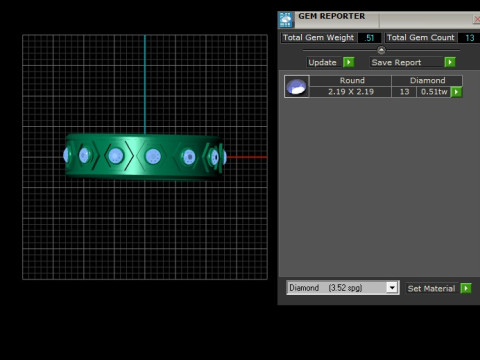This screenshot has width=480, height=360.
Task: Click the material dropdown arrow
Action: pyautogui.click(x=392, y=288)
